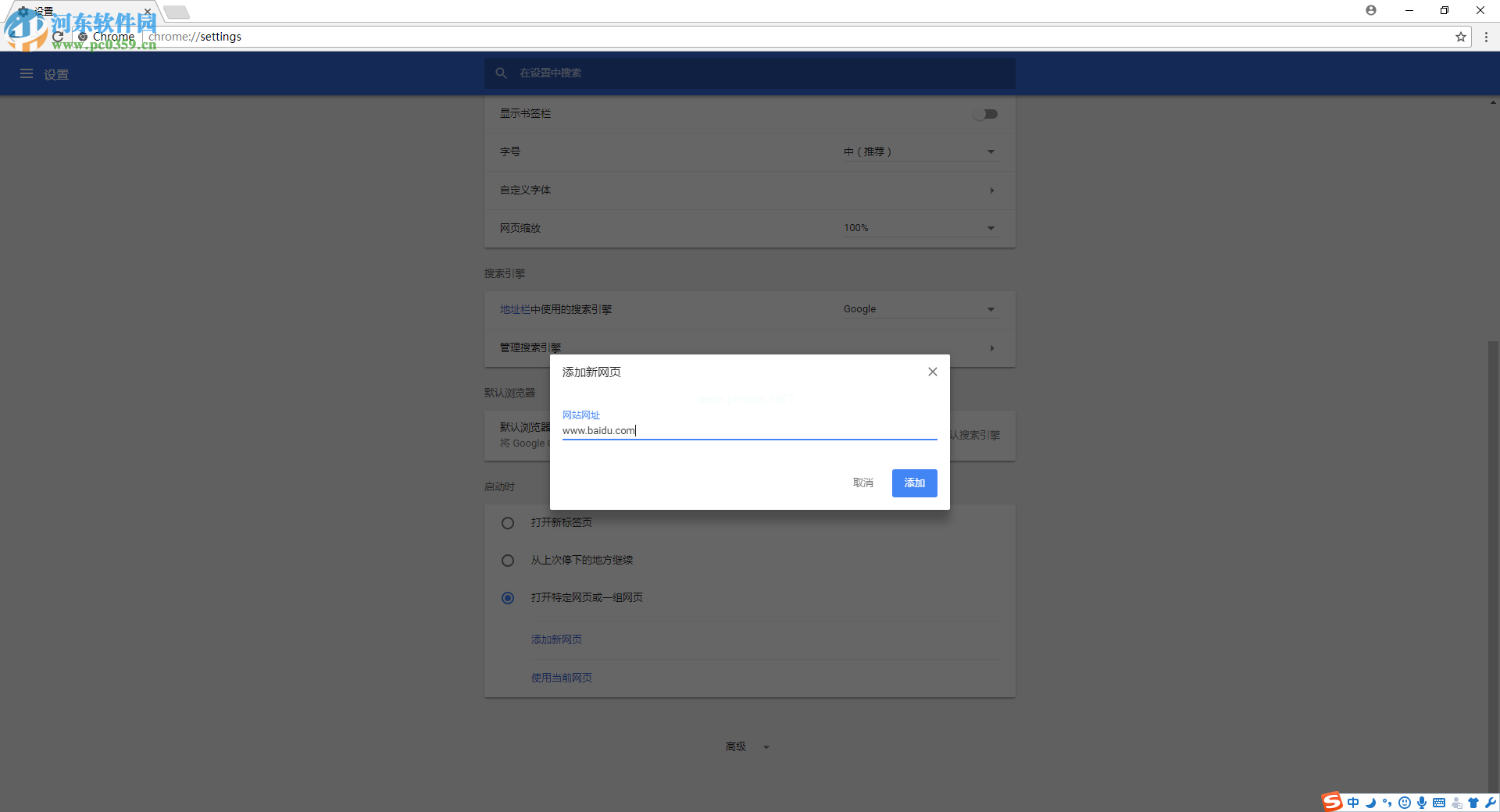Select the 设置 browser tab
The width and height of the screenshot is (1500, 812).
point(78,12)
